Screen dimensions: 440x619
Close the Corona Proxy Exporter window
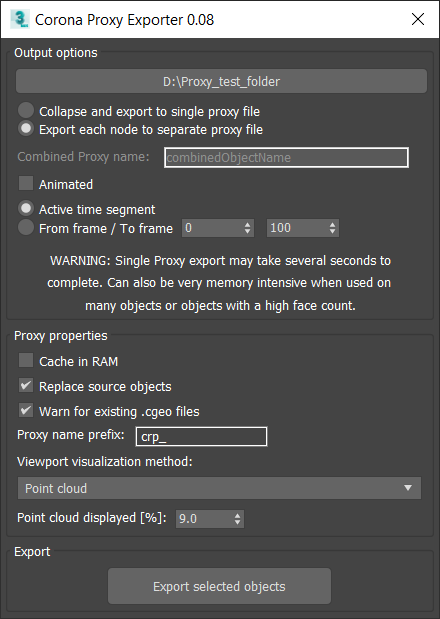click(x=418, y=19)
